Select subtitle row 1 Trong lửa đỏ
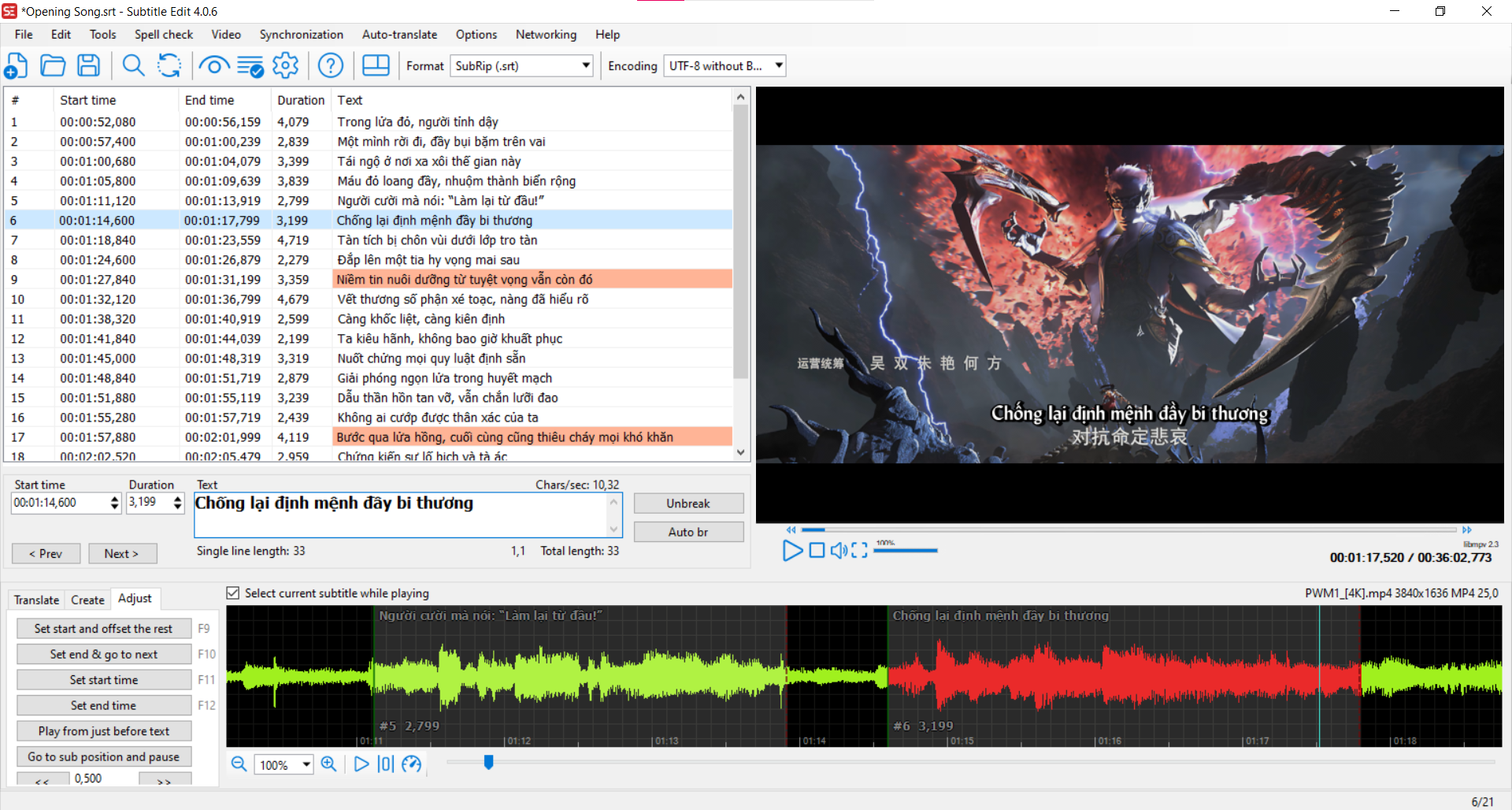This screenshot has width=1512, height=810. (369, 121)
